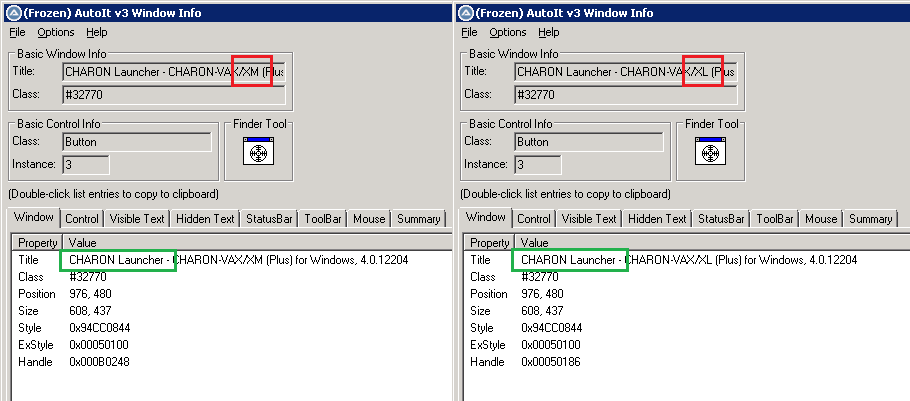
Task: Select Size 608, 437 row in left window
Action: click(x=232, y=311)
